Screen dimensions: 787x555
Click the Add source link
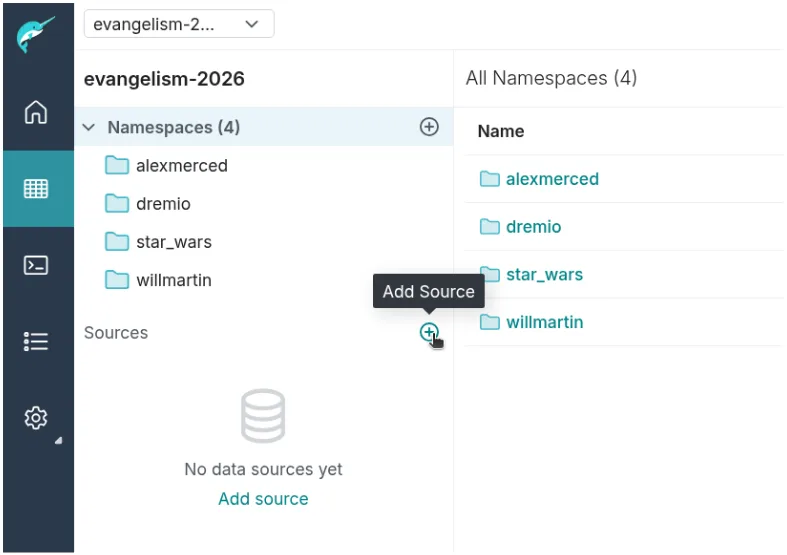(x=263, y=499)
